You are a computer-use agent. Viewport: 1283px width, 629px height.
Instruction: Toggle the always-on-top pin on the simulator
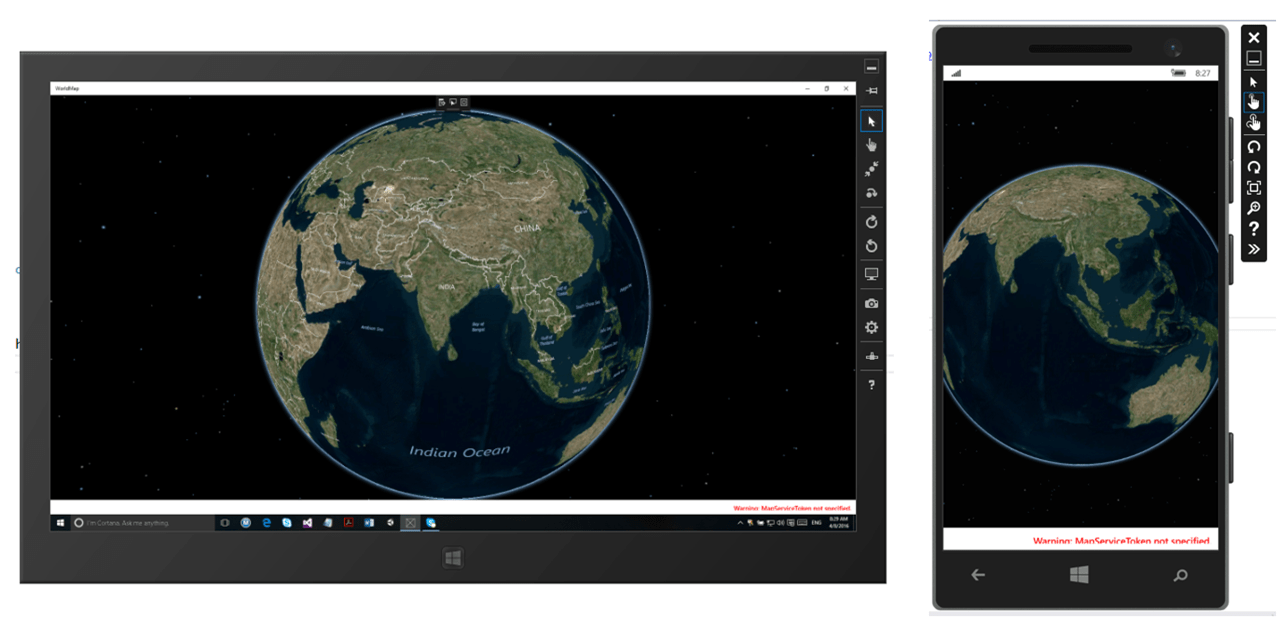[871, 90]
